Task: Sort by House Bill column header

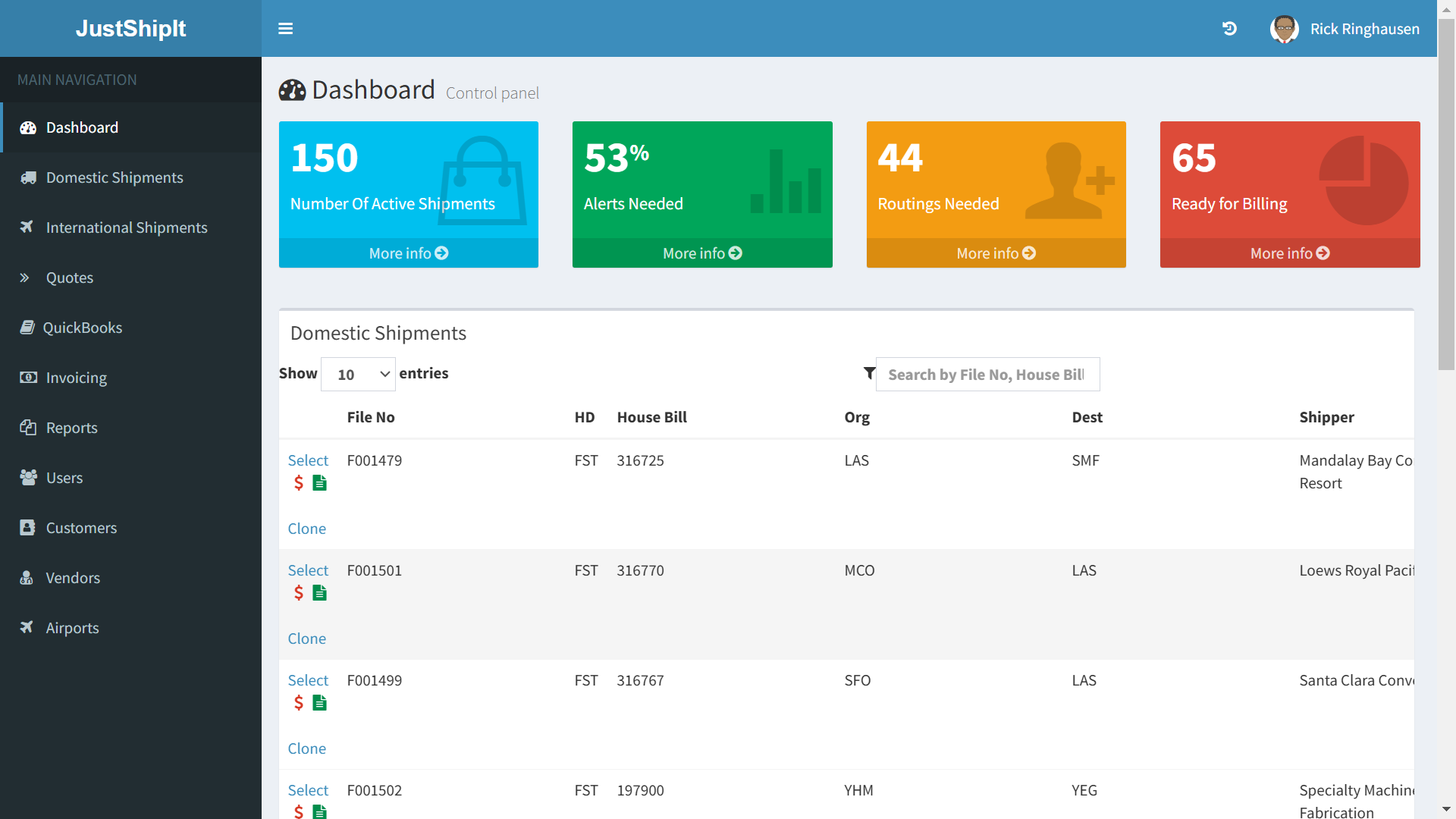Action: (652, 417)
